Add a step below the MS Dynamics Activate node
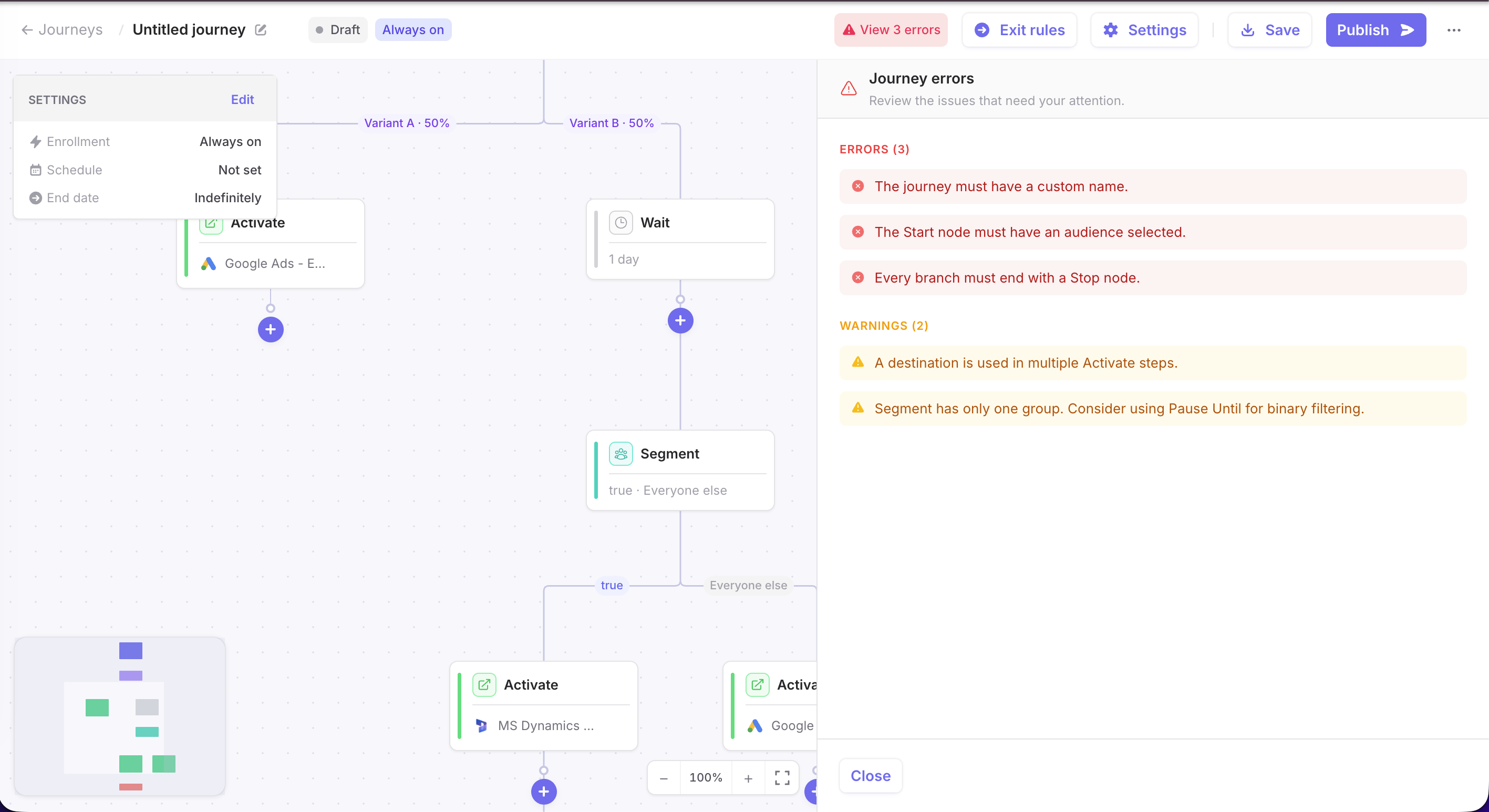This screenshot has width=1489, height=812. pos(543,791)
